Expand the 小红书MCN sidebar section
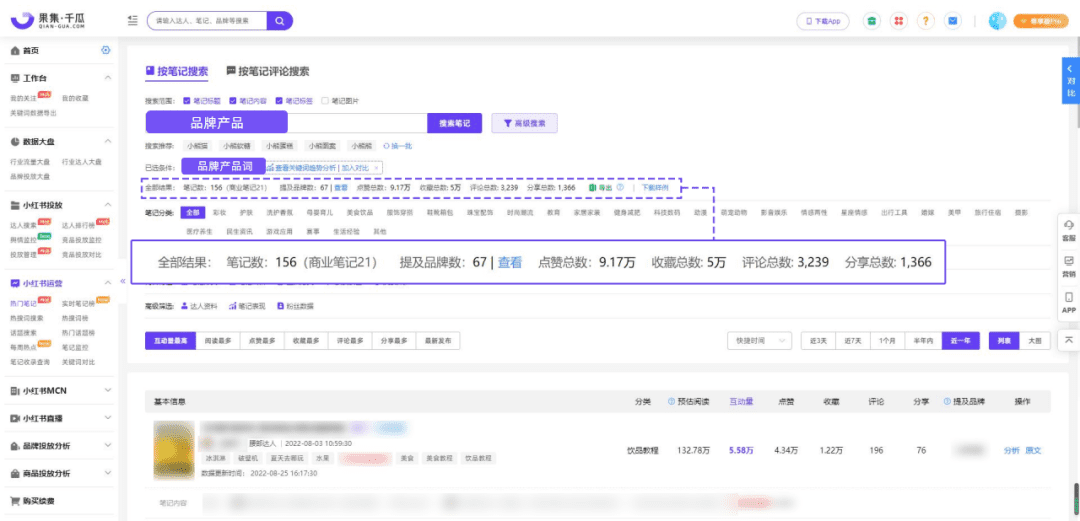1080x521 pixels. pyautogui.click(x=107, y=391)
